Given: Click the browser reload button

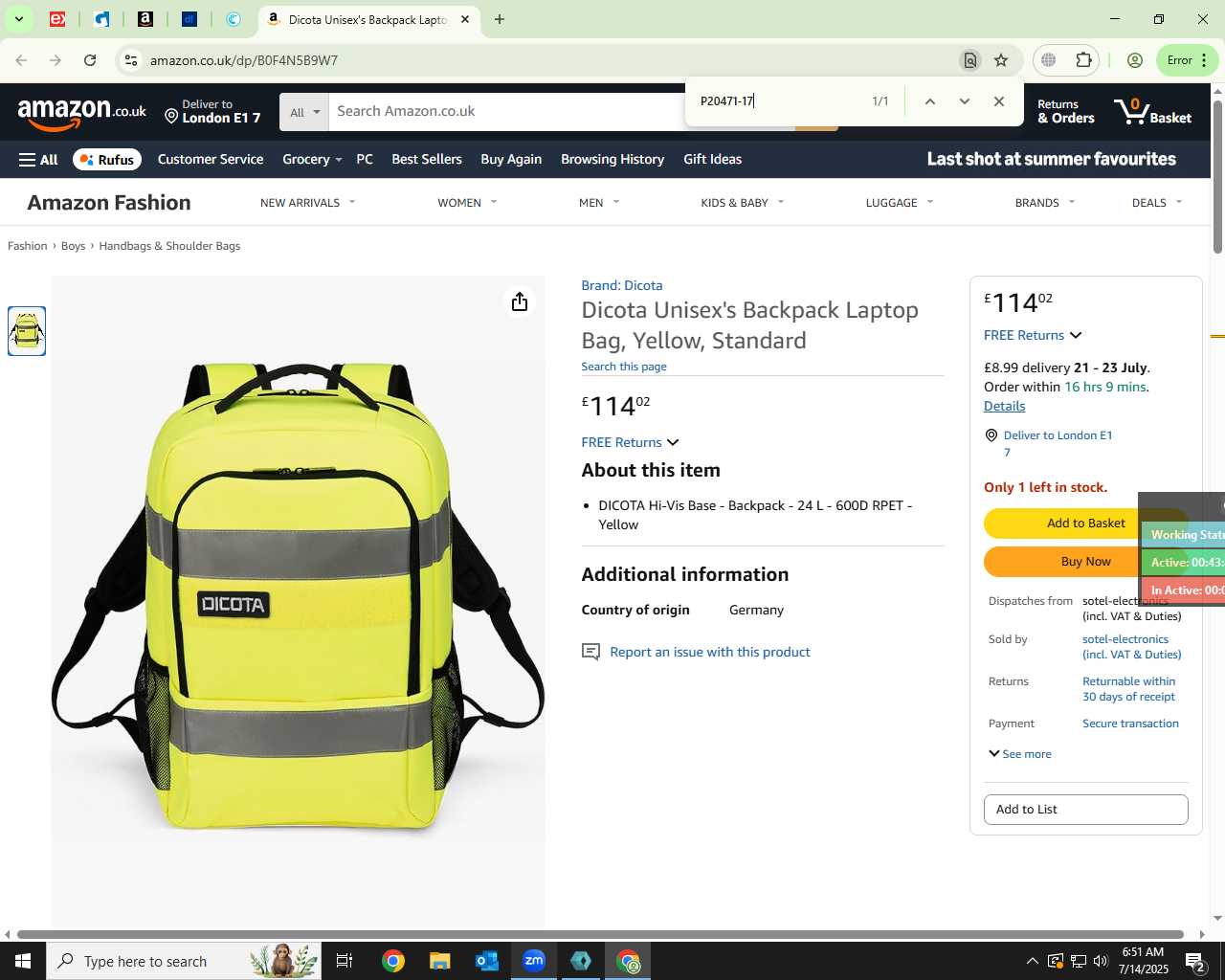Looking at the screenshot, I should (x=90, y=60).
